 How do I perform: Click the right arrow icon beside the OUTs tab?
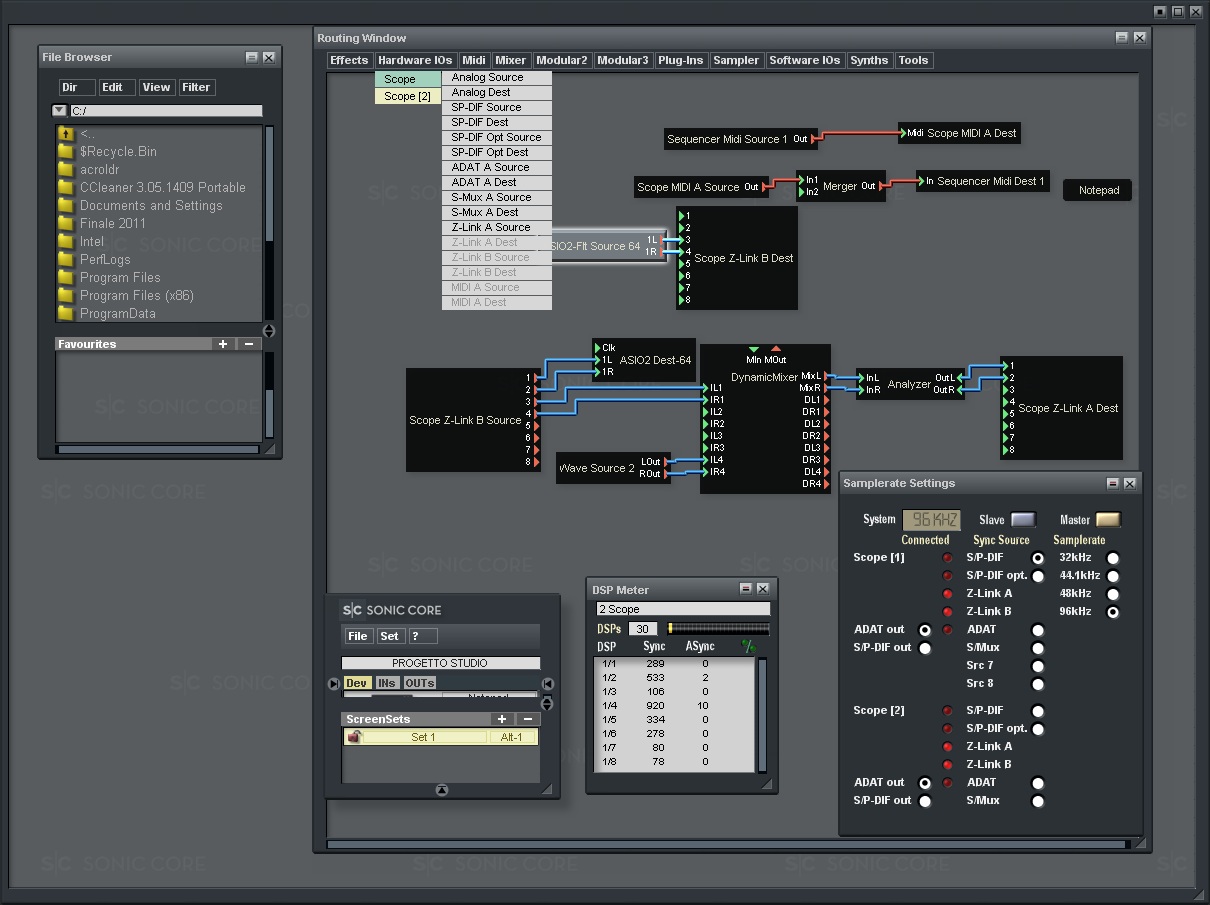tap(548, 684)
